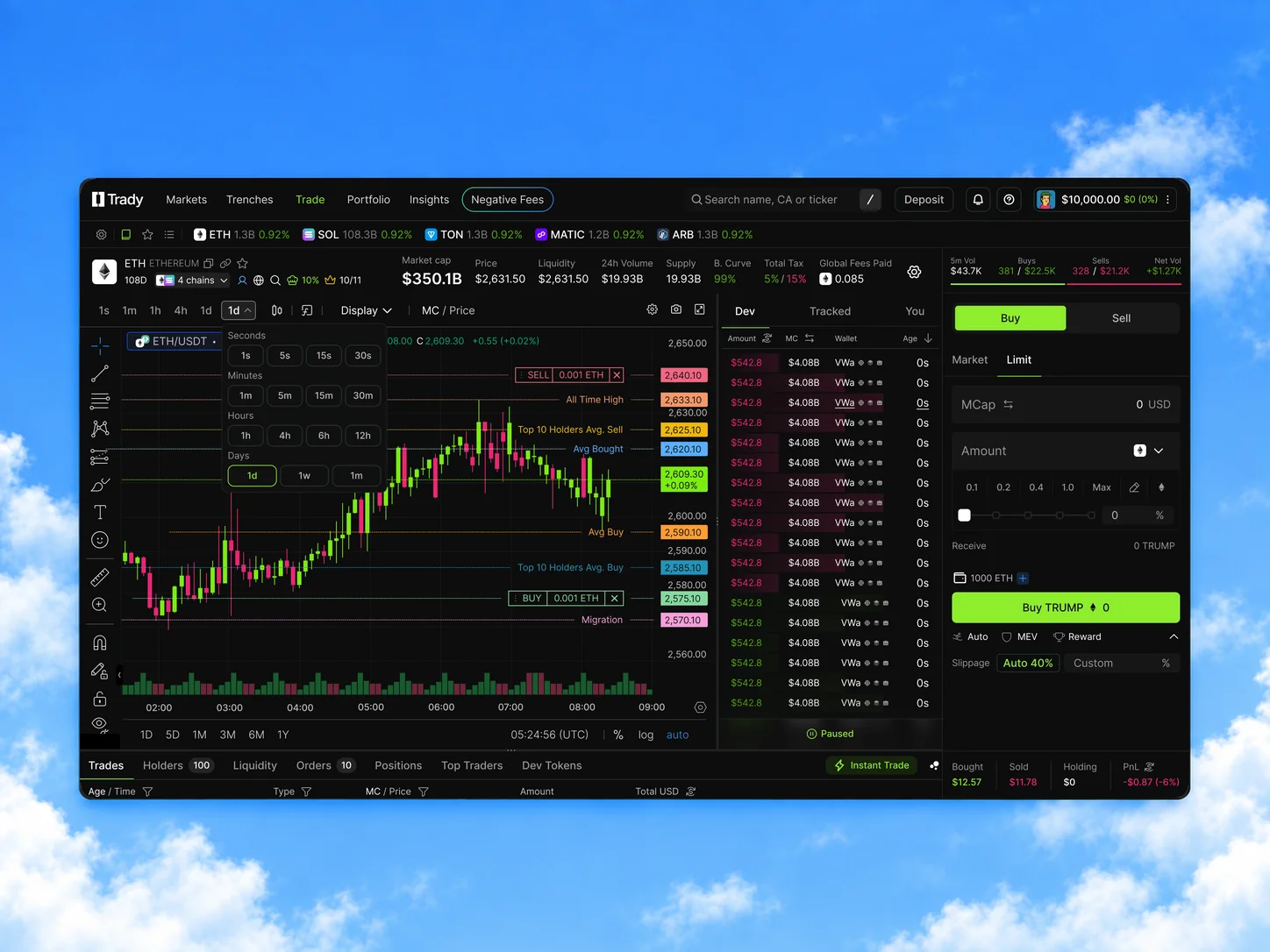The image size is (1270, 952).
Task: Select the 15m interval option
Action: (x=324, y=395)
